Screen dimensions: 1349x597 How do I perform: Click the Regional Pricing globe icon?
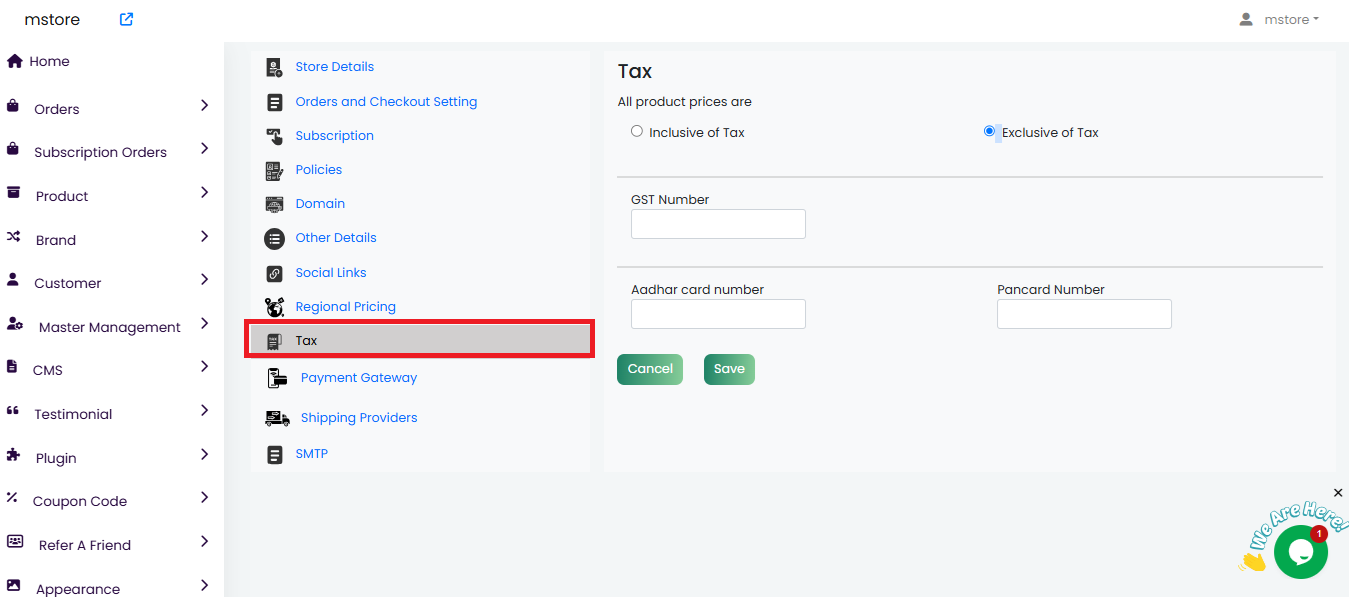[274, 307]
